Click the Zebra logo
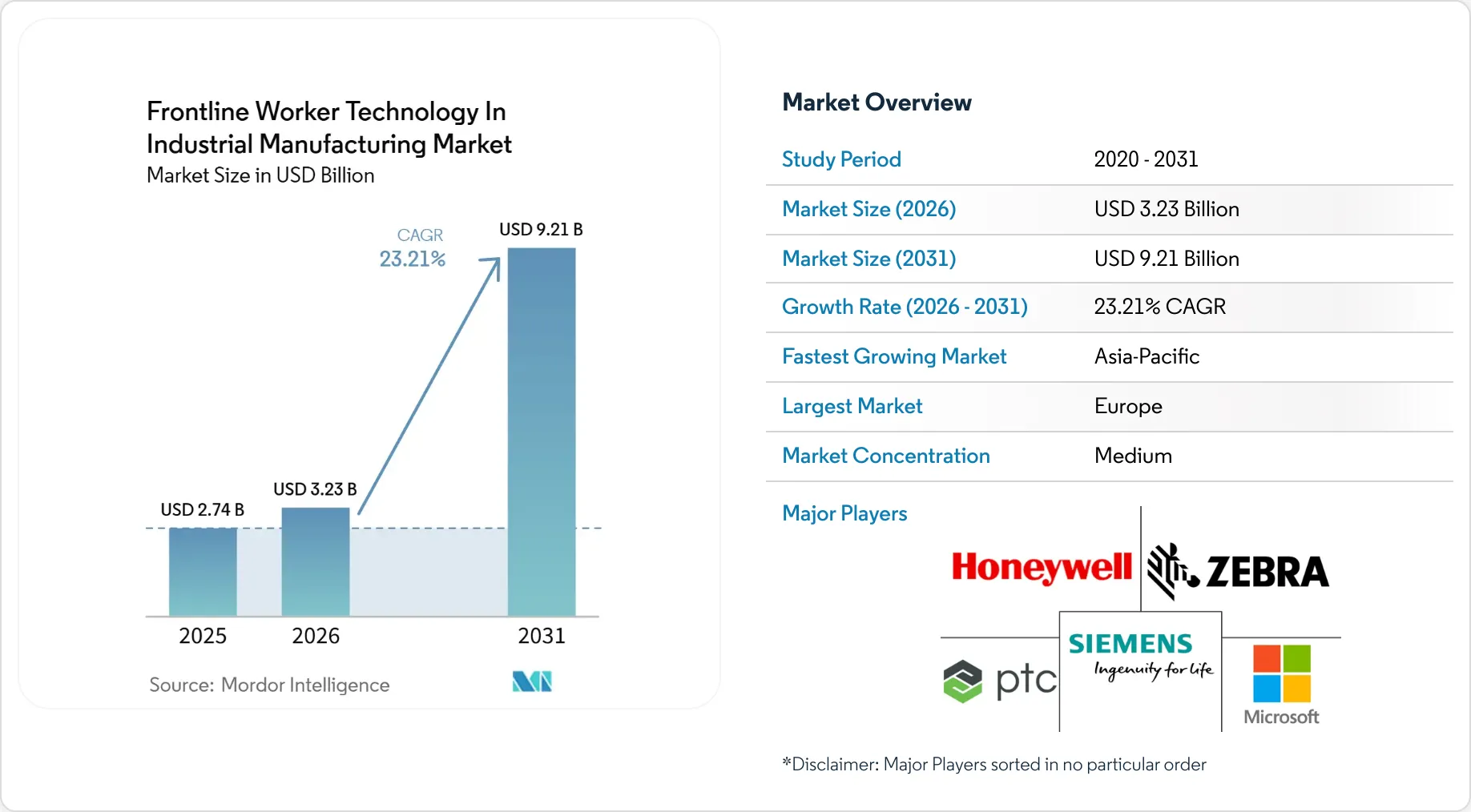Image resolution: width=1471 pixels, height=812 pixels. [x=1239, y=571]
